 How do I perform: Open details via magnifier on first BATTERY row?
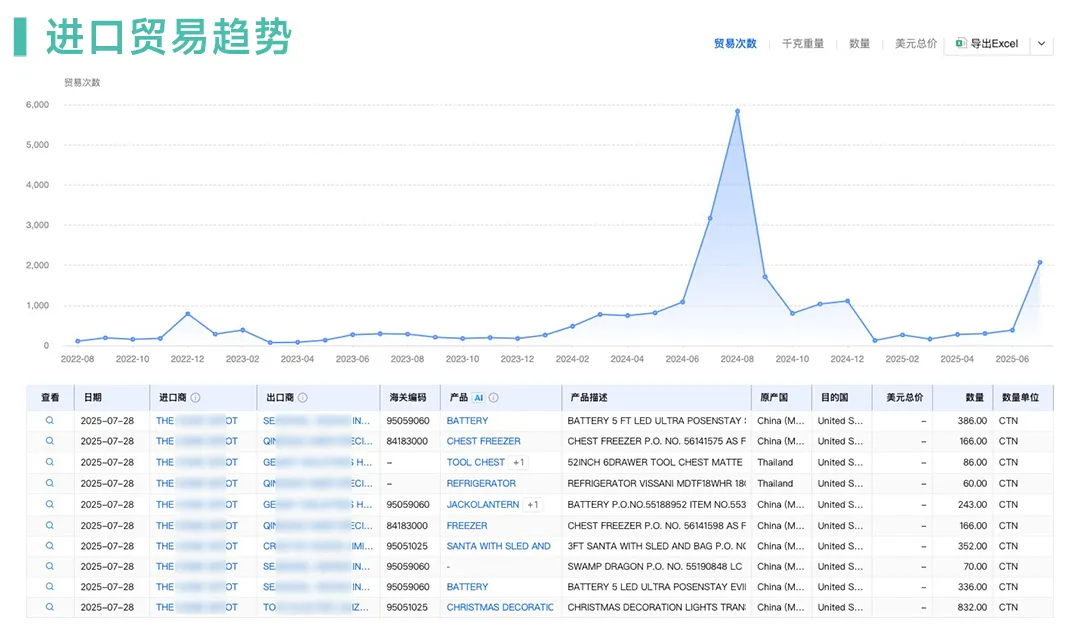49,420
